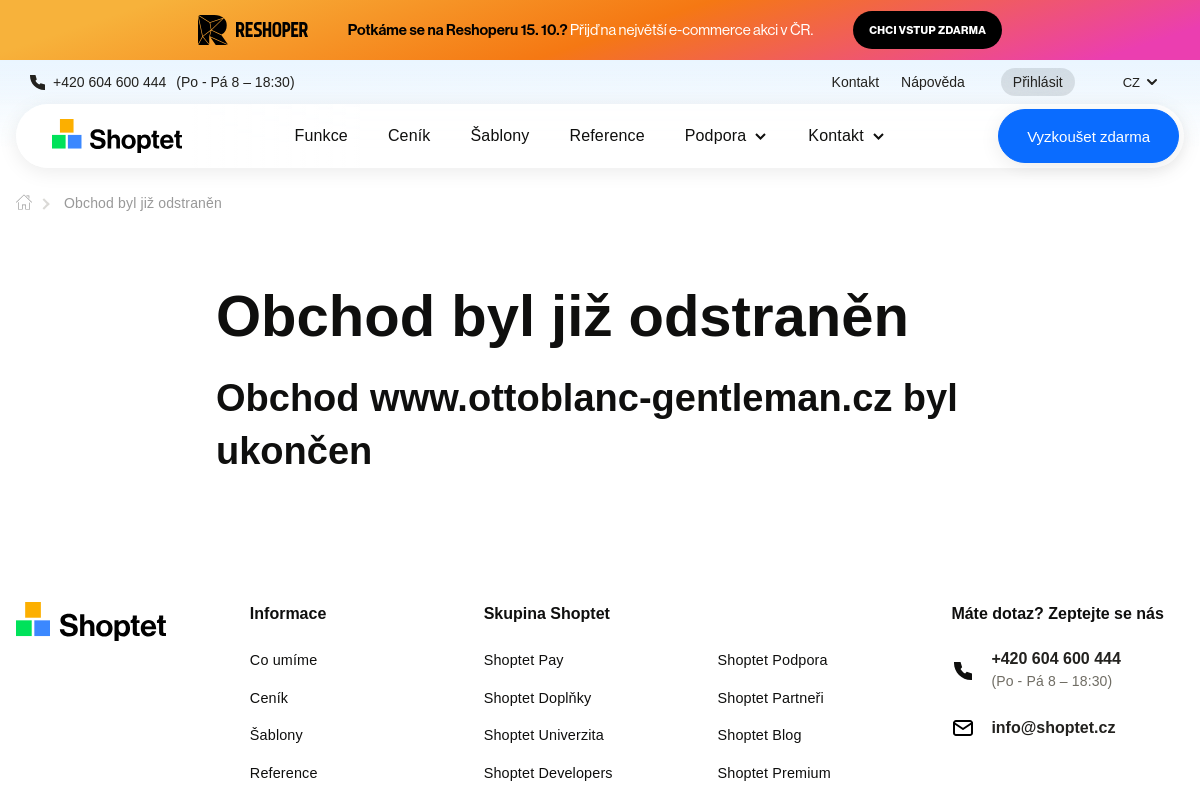Open Funkce in the main navigation
Image resolution: width=1200 pixels, height=800 pixels.
[x=321, y=136]
